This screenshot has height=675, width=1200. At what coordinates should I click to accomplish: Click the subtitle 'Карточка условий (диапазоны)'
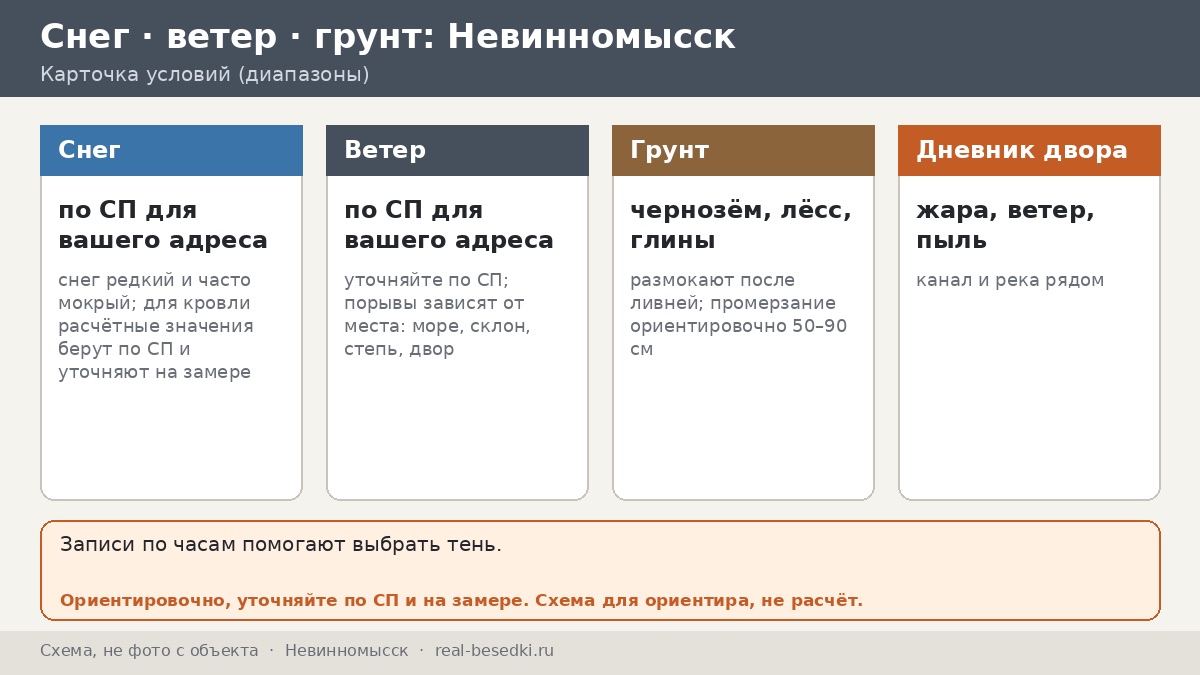pos(205,75)
